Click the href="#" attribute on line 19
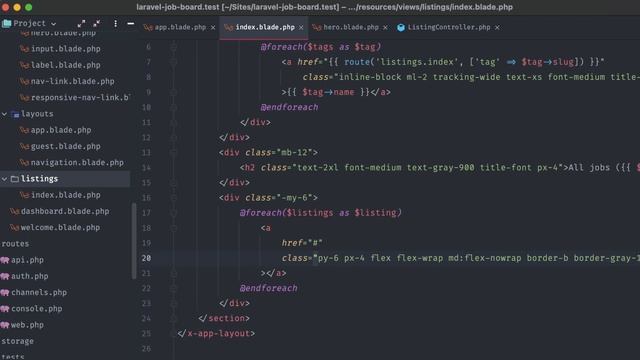Viewport: 640px width, 360px height. (x=302, y=243)
